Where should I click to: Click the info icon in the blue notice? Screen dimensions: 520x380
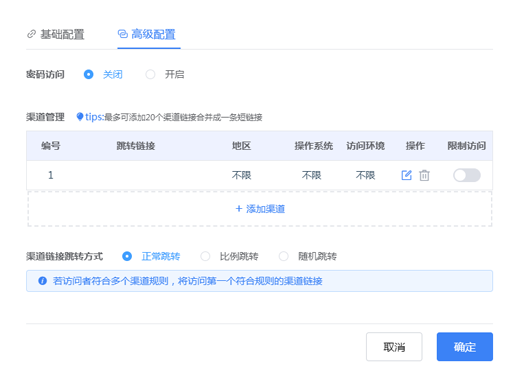tap(42, 281)
